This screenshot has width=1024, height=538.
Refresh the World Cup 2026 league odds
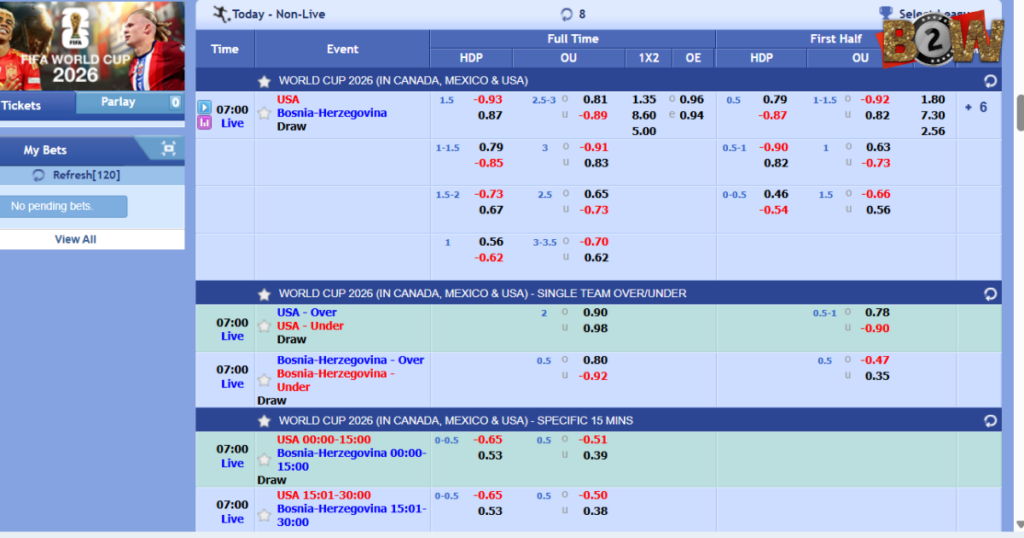990,81
